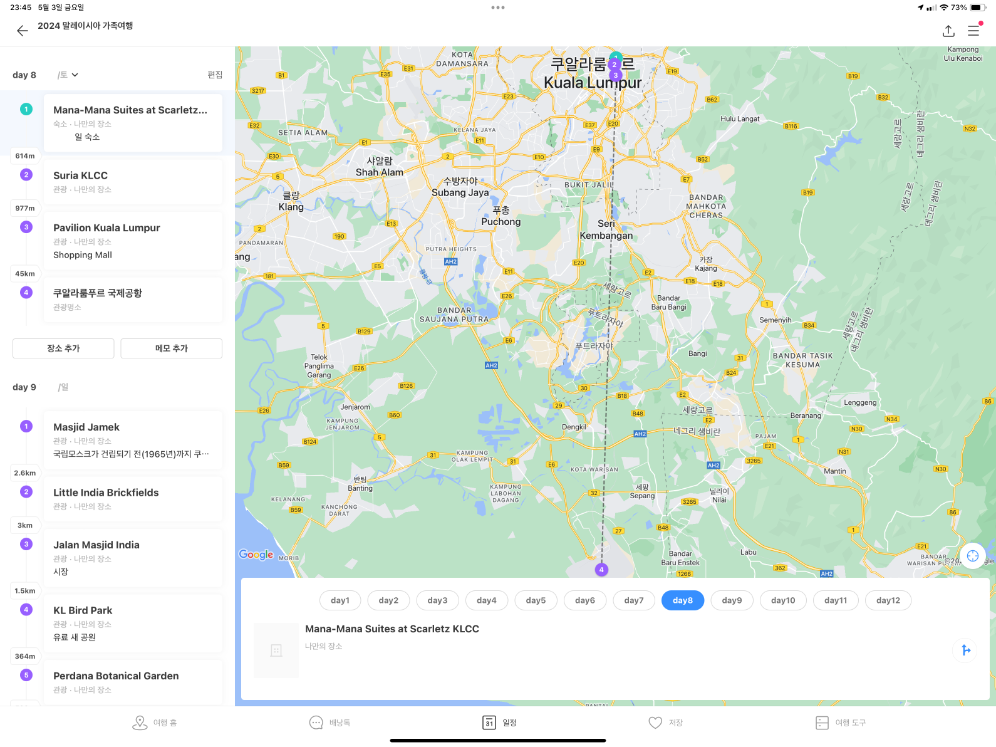996x747 pixels.
Task: Click the 614m distance label
Action: coord(25,156)
